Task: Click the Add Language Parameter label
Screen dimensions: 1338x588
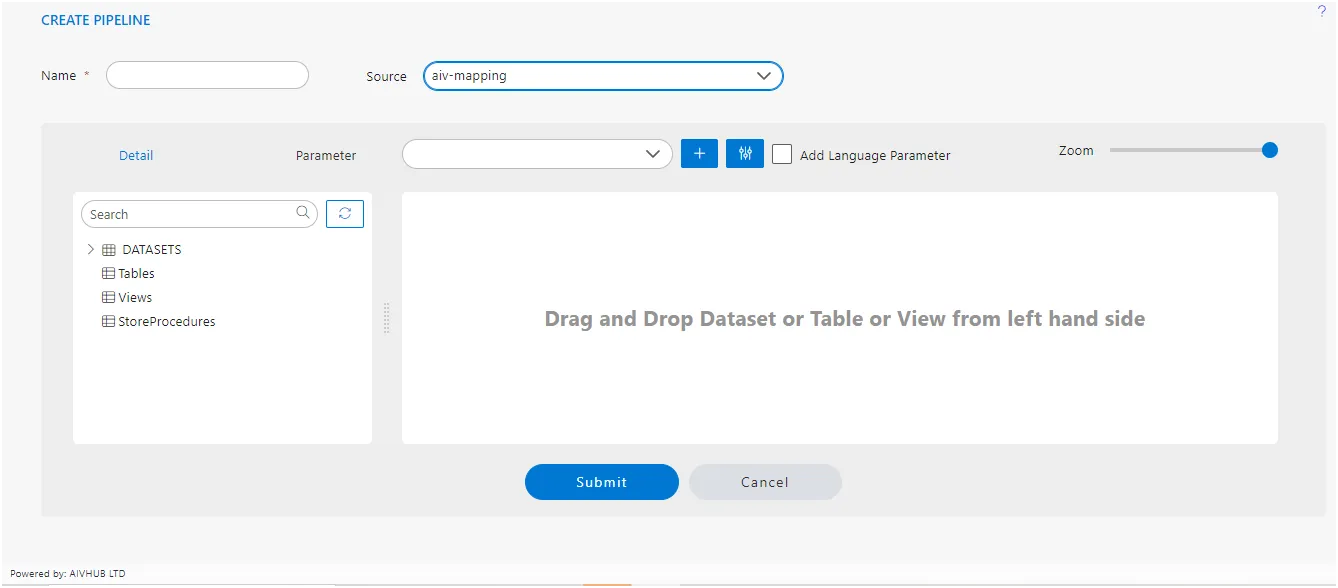Action: pyautogui.click(x=875, y=155)
